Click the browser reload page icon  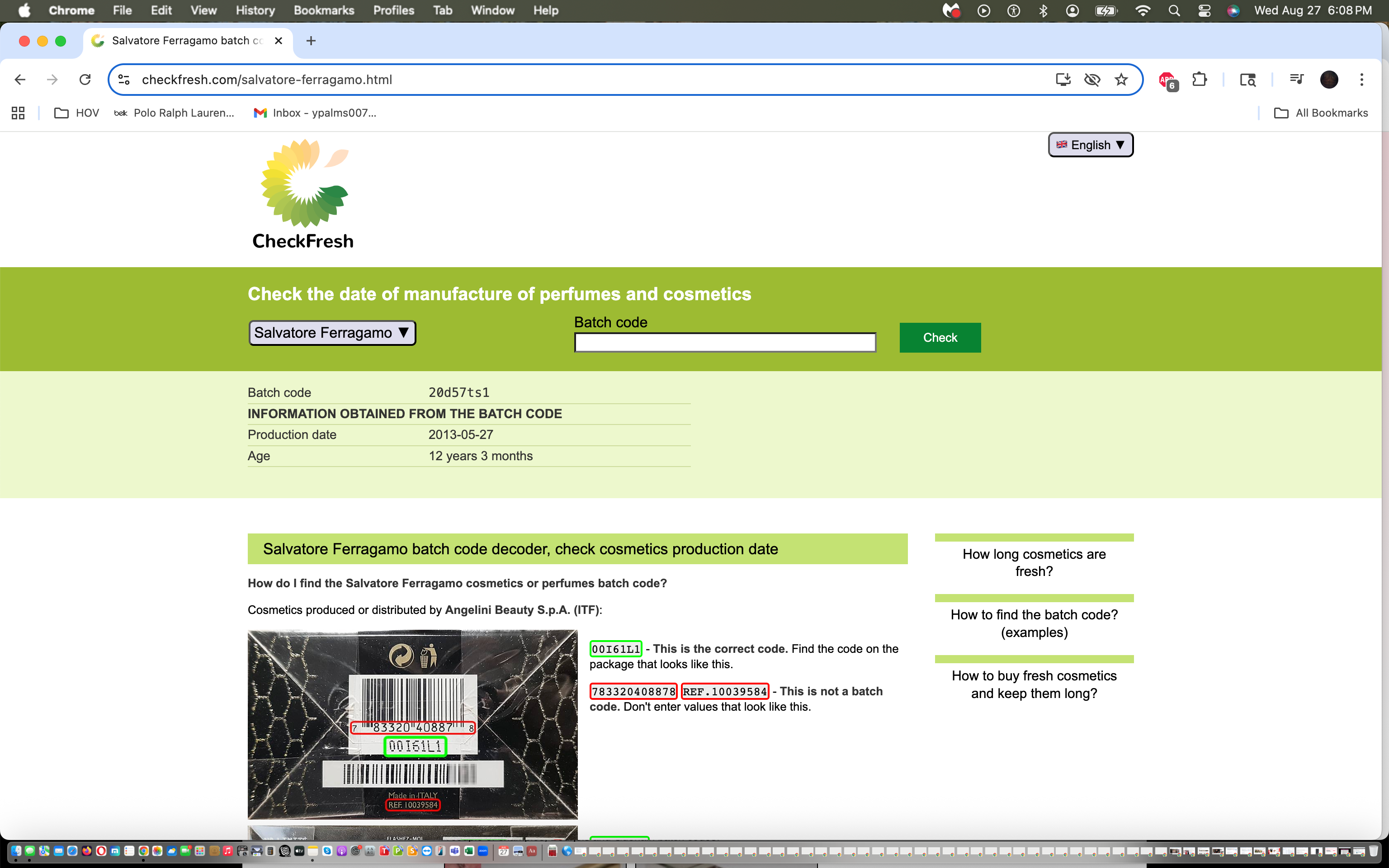tap(85, 79)
